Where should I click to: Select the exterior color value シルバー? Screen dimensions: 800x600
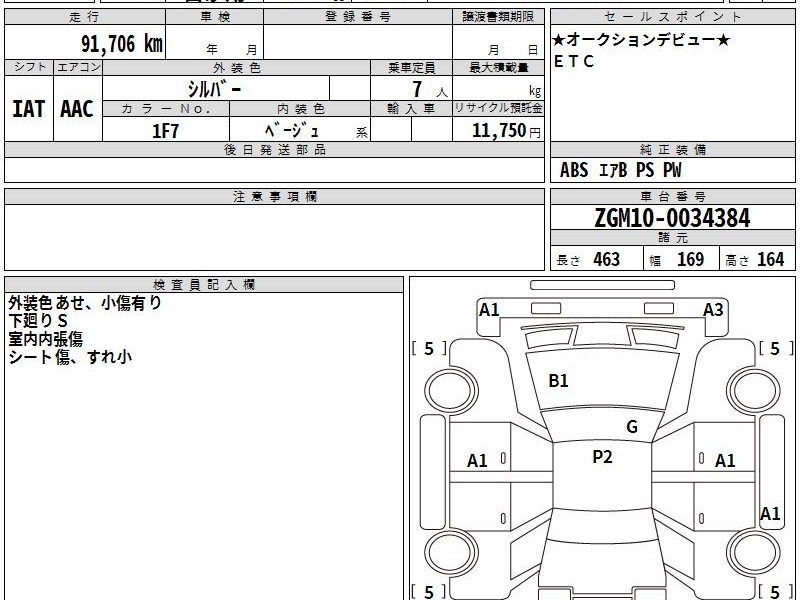point(214,89)
